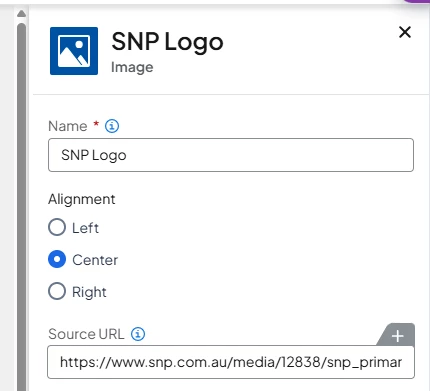Click the Image subtitle under the heading
This screenshot has height=391, width=430.
point(132,67)
